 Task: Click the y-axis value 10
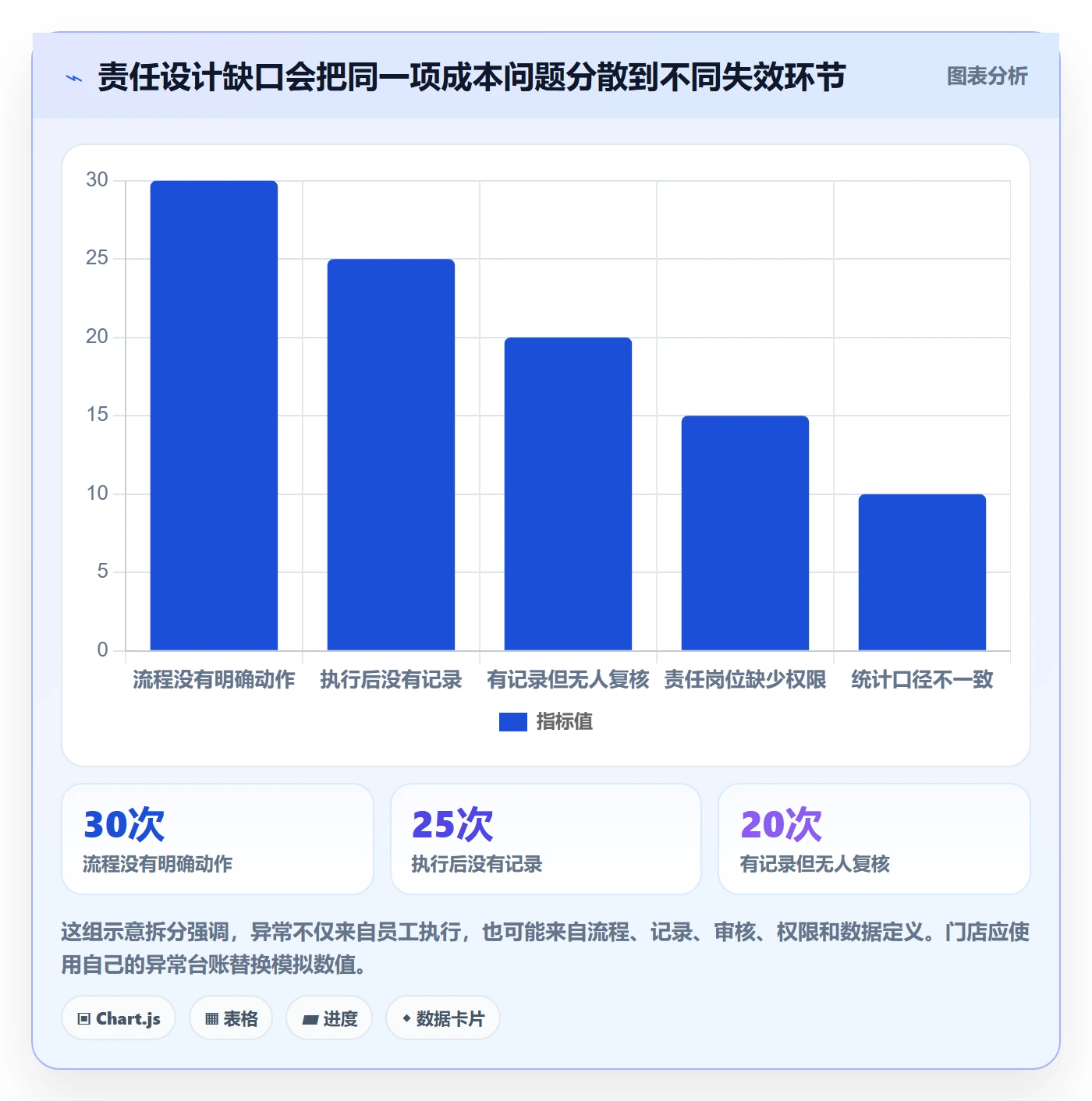pos(97,494)
